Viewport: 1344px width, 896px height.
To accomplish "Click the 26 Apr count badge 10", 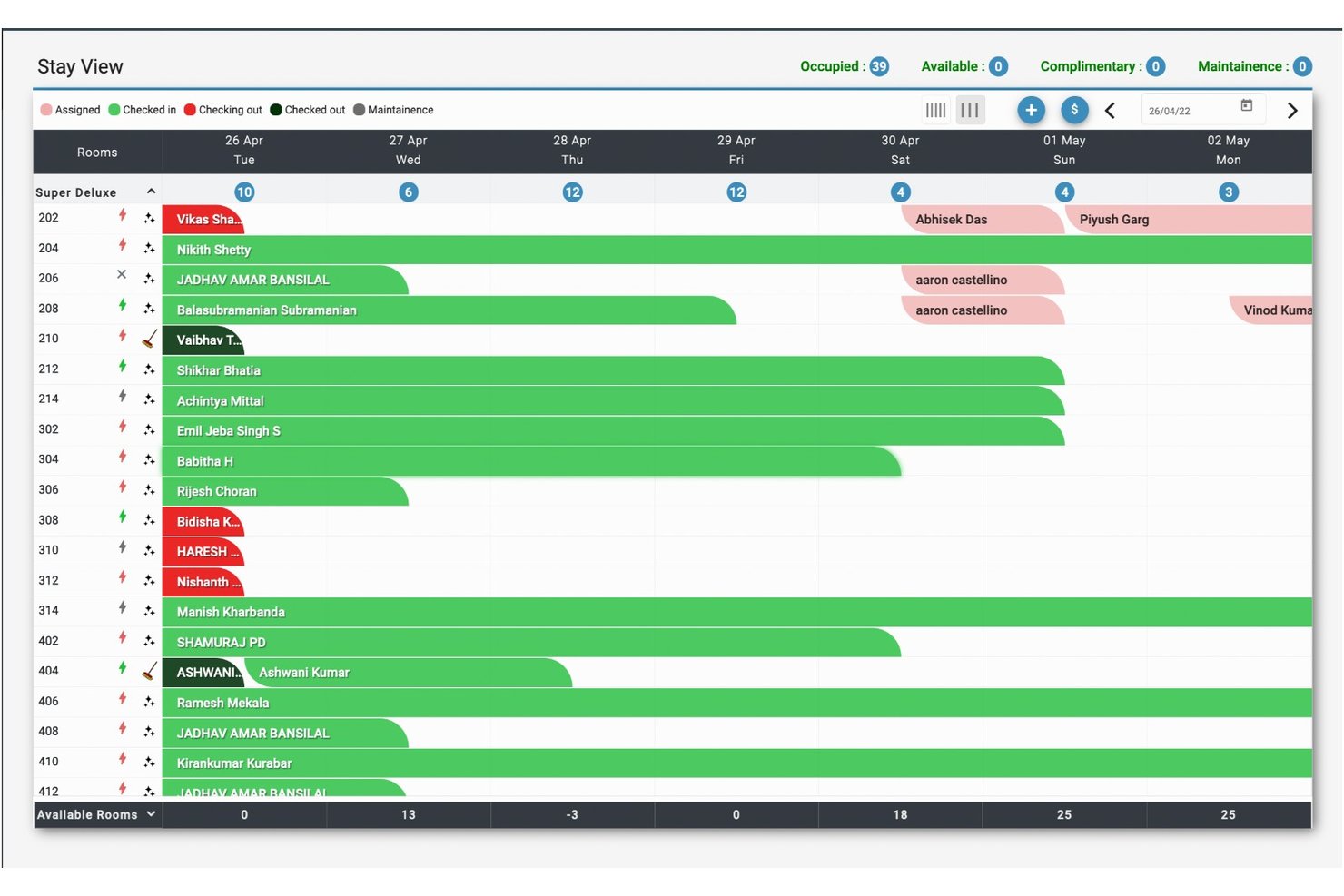I will (x=244, y=192).
